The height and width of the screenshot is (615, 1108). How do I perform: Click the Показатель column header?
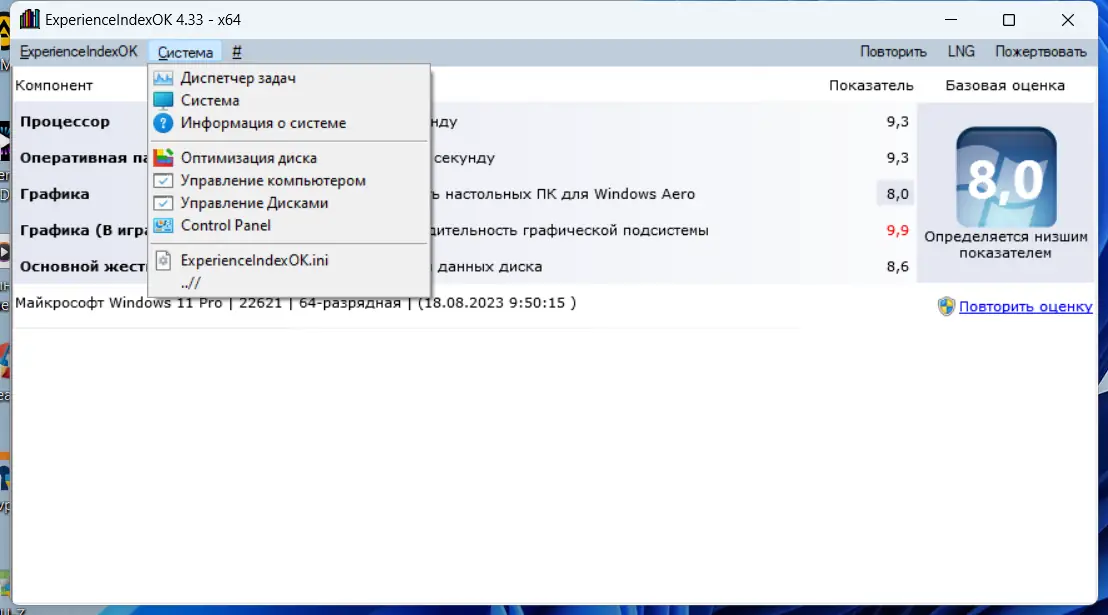871,86
